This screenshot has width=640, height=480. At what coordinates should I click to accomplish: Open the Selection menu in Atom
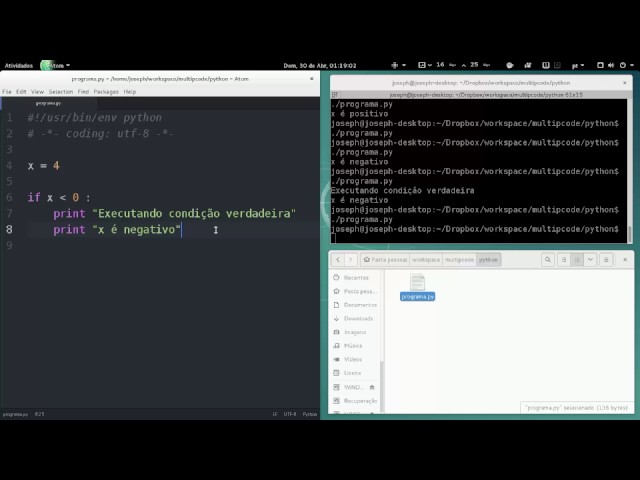[61, 92]
